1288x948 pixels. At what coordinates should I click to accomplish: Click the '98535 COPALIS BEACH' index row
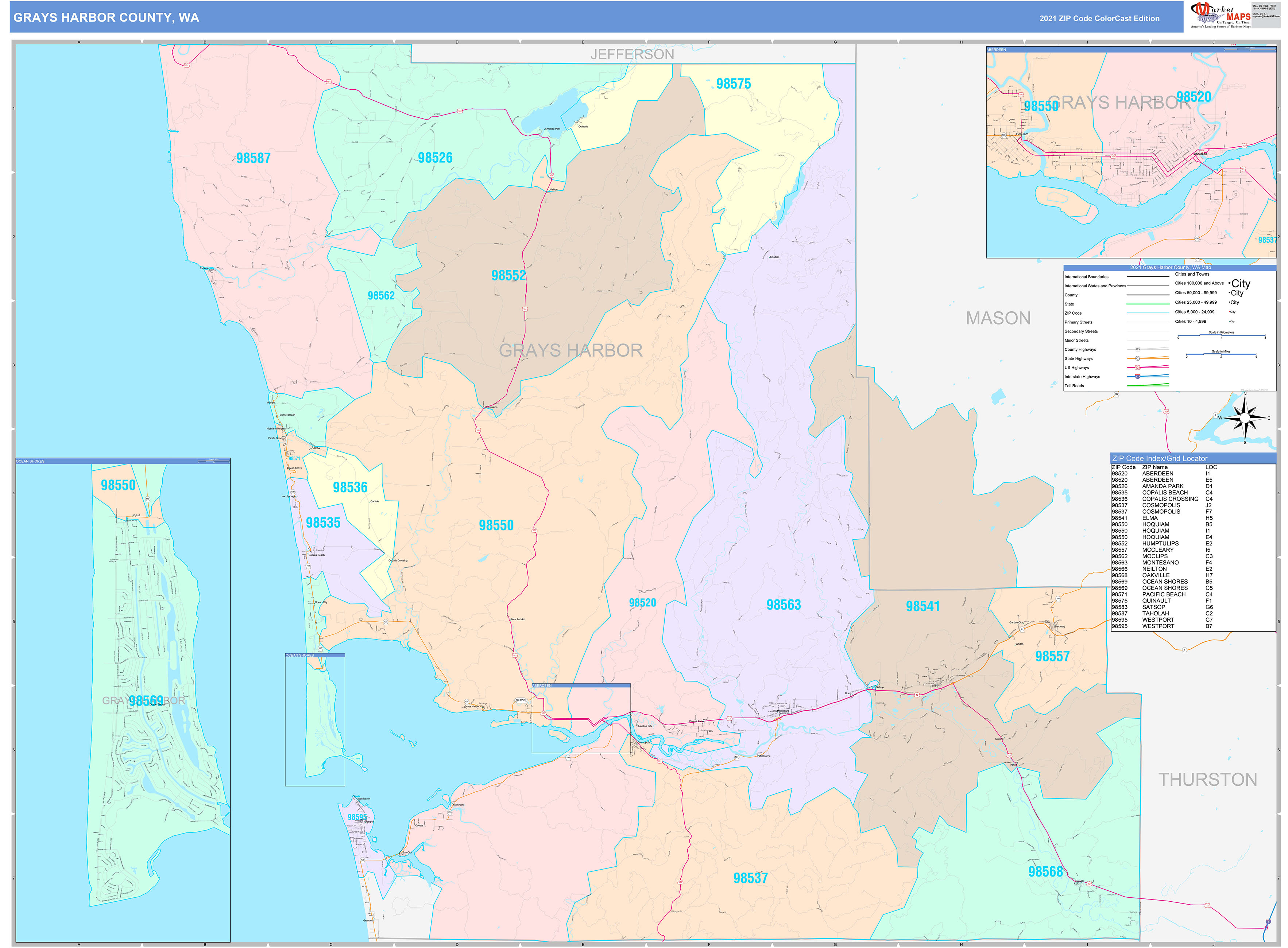[x=1162, y=492]
